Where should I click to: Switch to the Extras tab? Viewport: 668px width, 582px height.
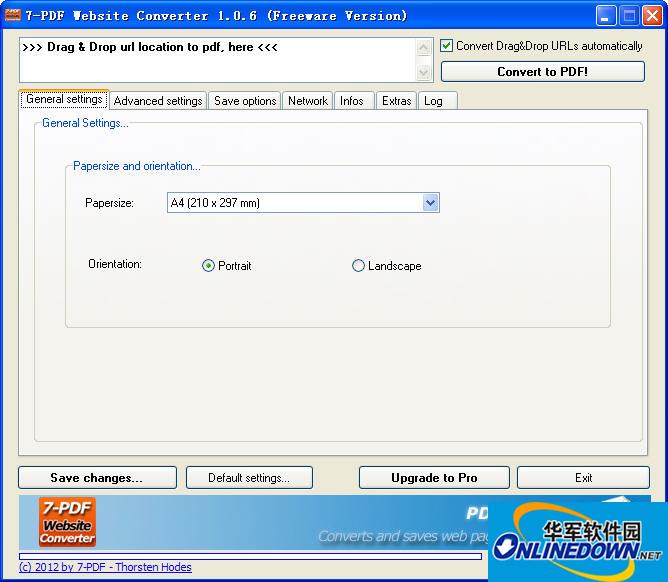(396, 101)
